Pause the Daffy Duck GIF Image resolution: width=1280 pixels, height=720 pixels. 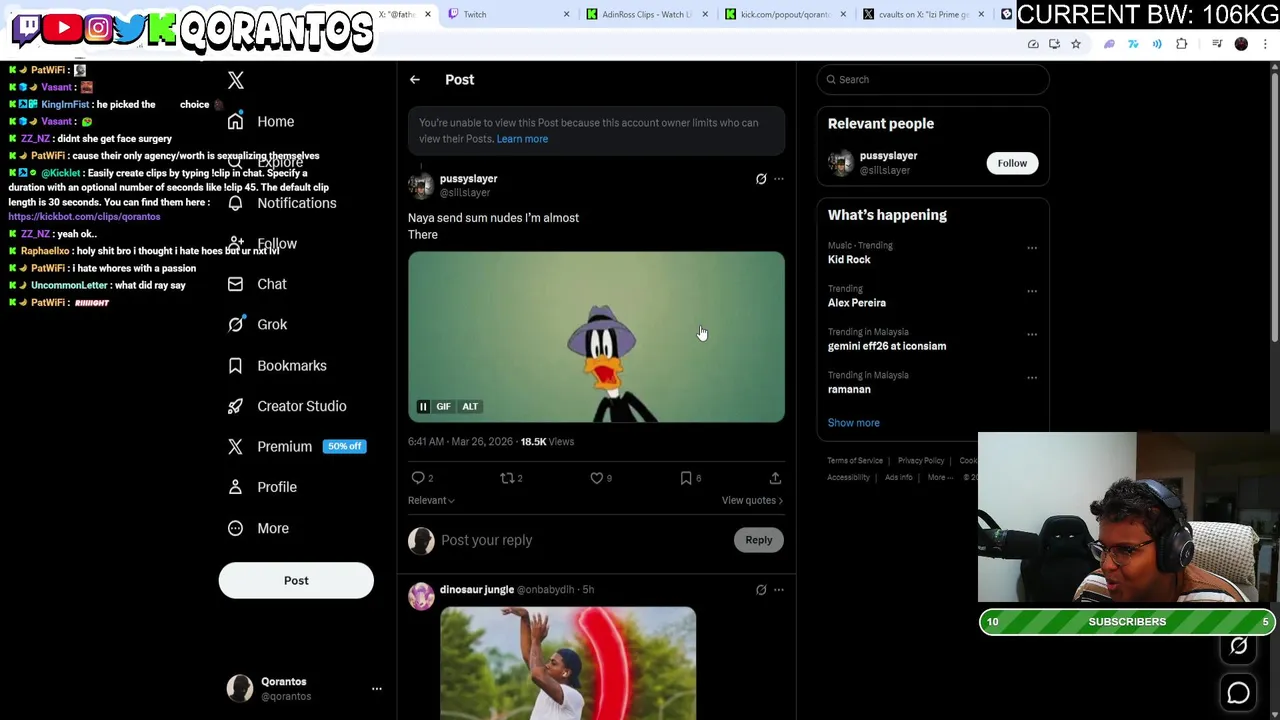tap(423, 406)
